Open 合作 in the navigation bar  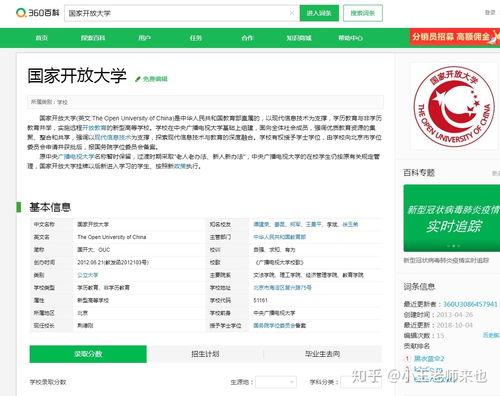[247, 38]
